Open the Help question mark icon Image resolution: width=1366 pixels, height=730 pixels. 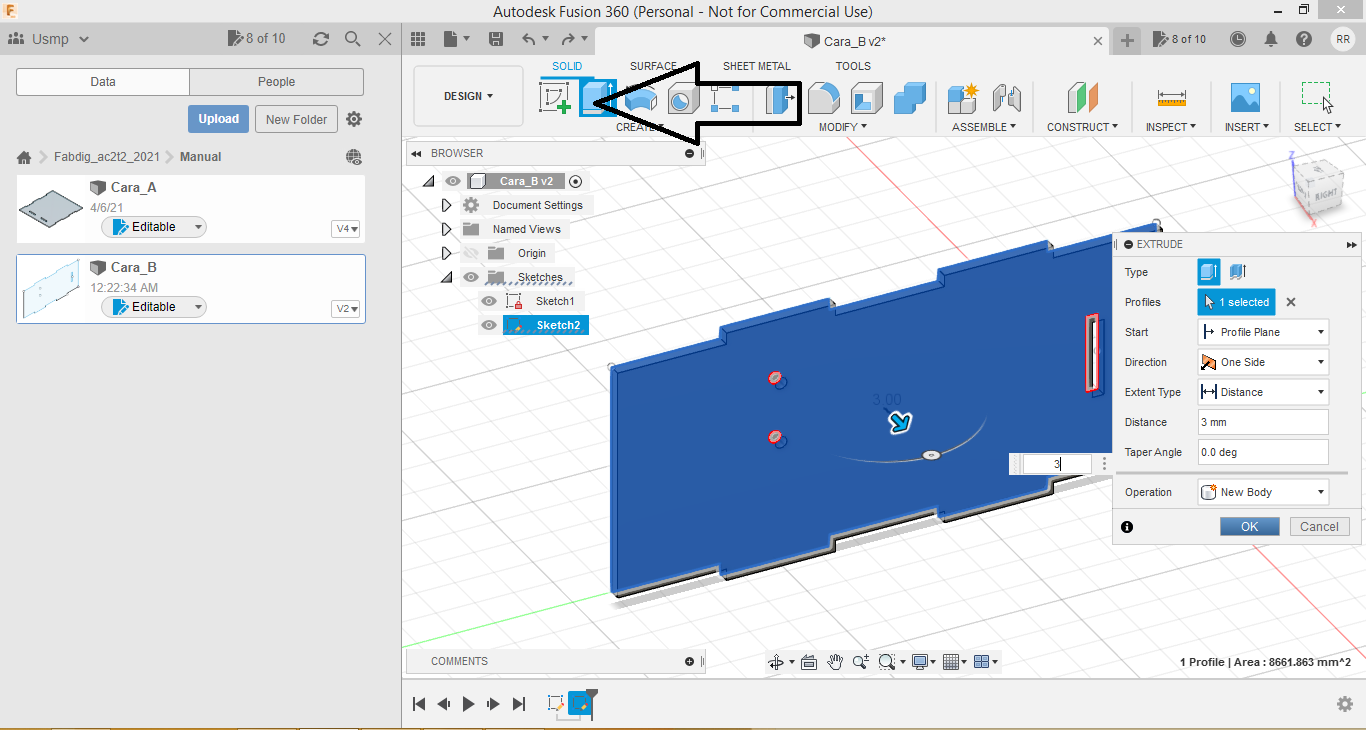pos(1304,39)
